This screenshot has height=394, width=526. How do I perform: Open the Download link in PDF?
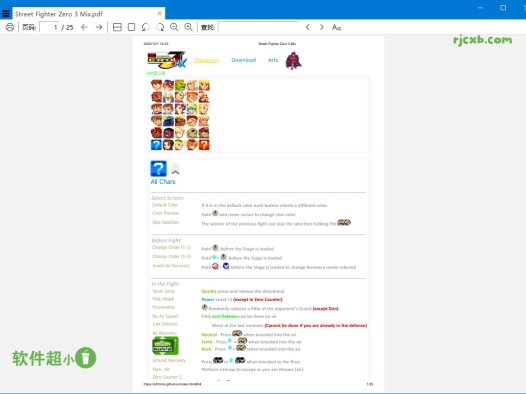point(244,60)
